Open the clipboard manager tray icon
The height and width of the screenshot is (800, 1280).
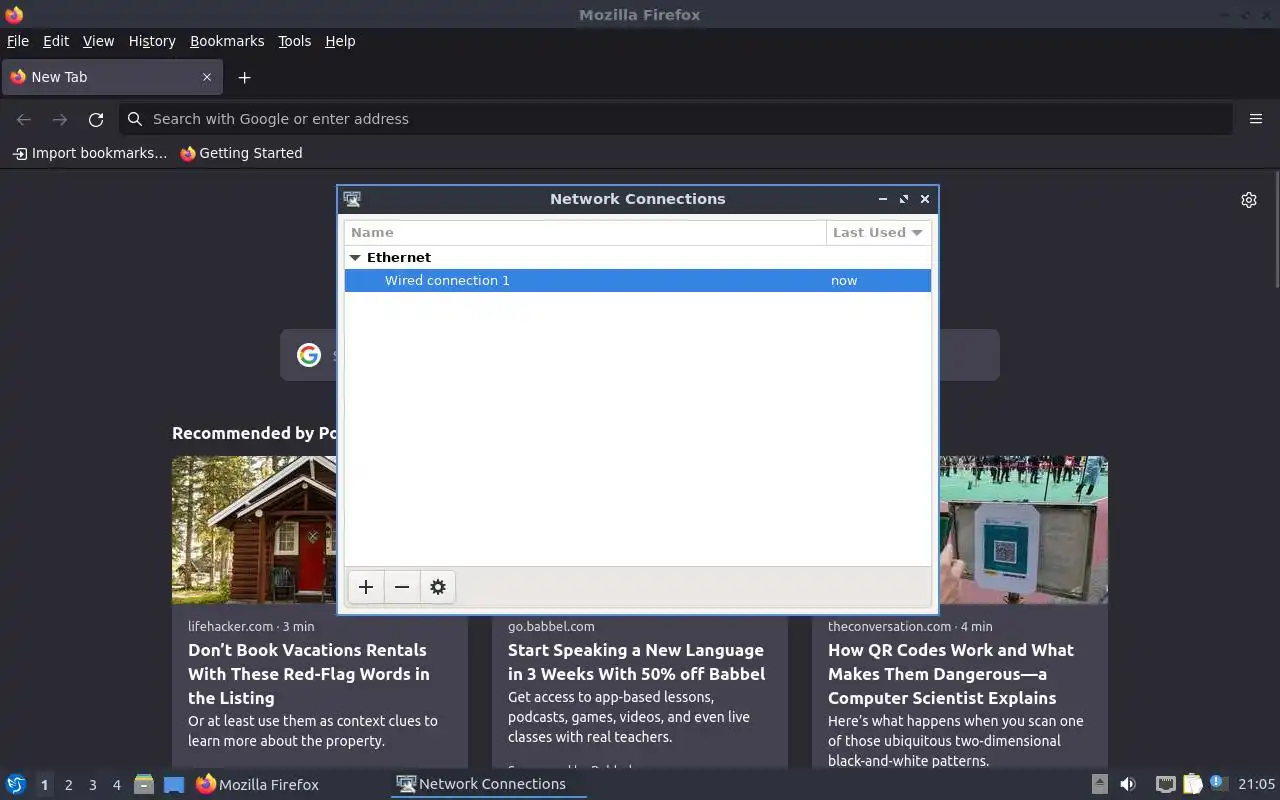[x=1192, y=784]
